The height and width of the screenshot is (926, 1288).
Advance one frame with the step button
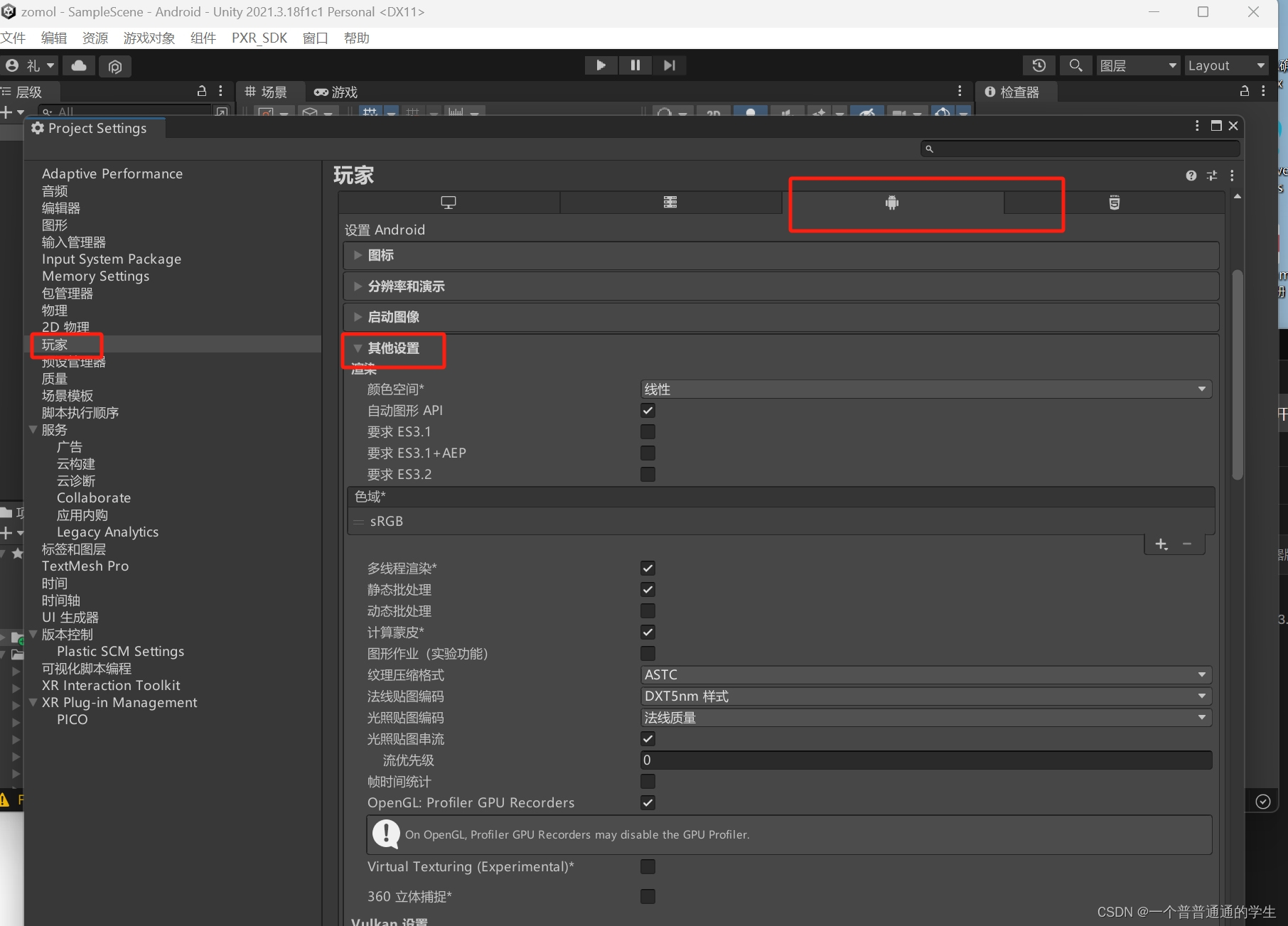click(670, 65)
